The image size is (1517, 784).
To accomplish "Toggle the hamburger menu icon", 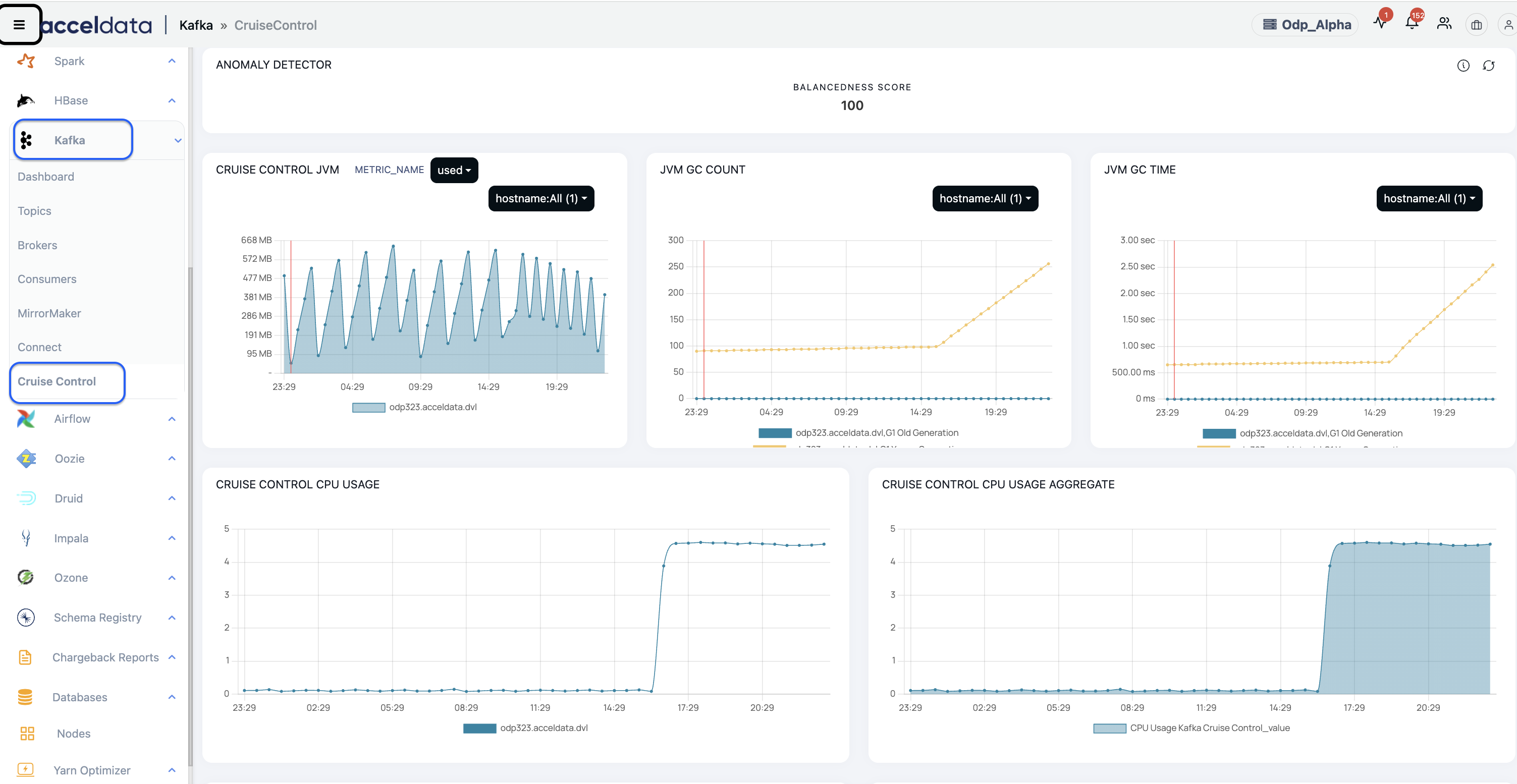I will [20, 25].
